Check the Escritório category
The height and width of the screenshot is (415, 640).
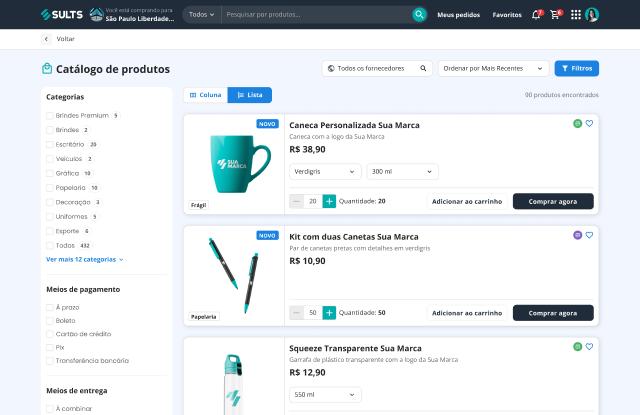click(x=50, y=144)
